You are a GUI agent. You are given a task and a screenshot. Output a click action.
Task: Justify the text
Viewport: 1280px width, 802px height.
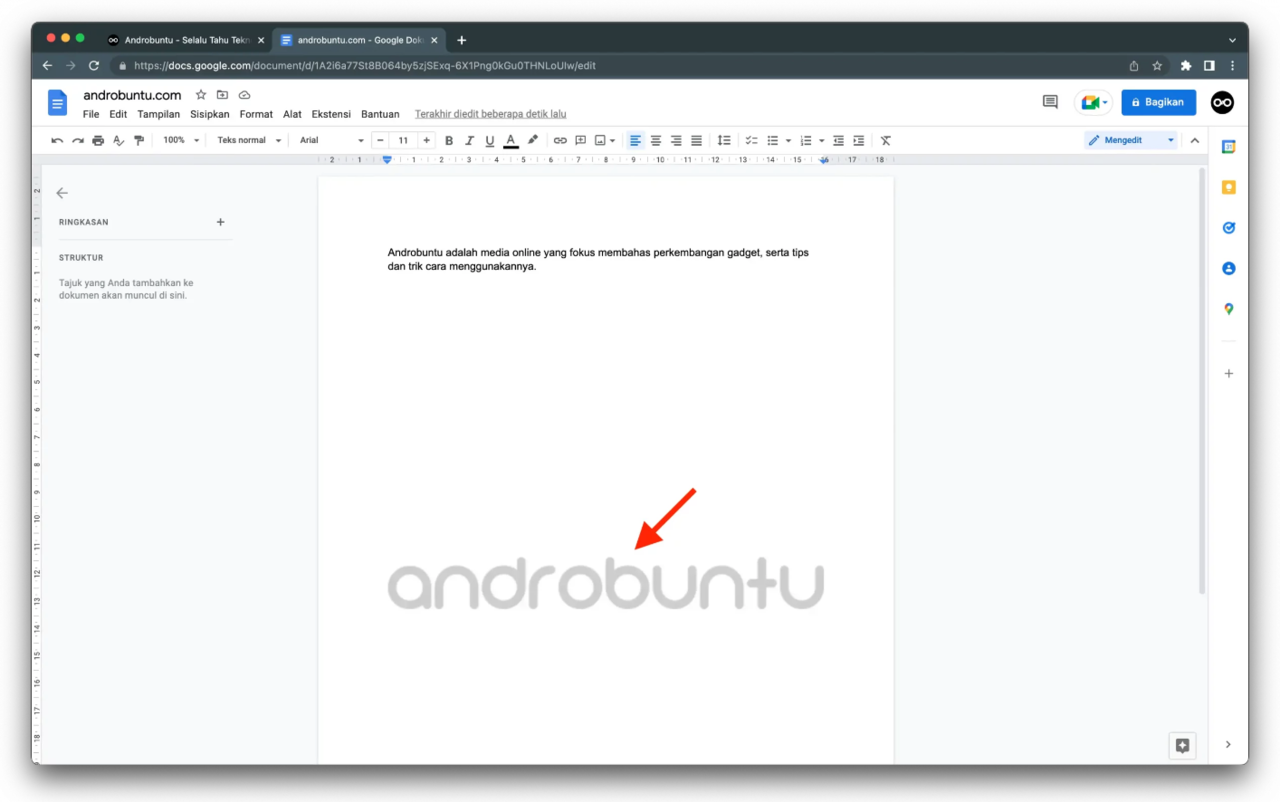click(697, 141)
